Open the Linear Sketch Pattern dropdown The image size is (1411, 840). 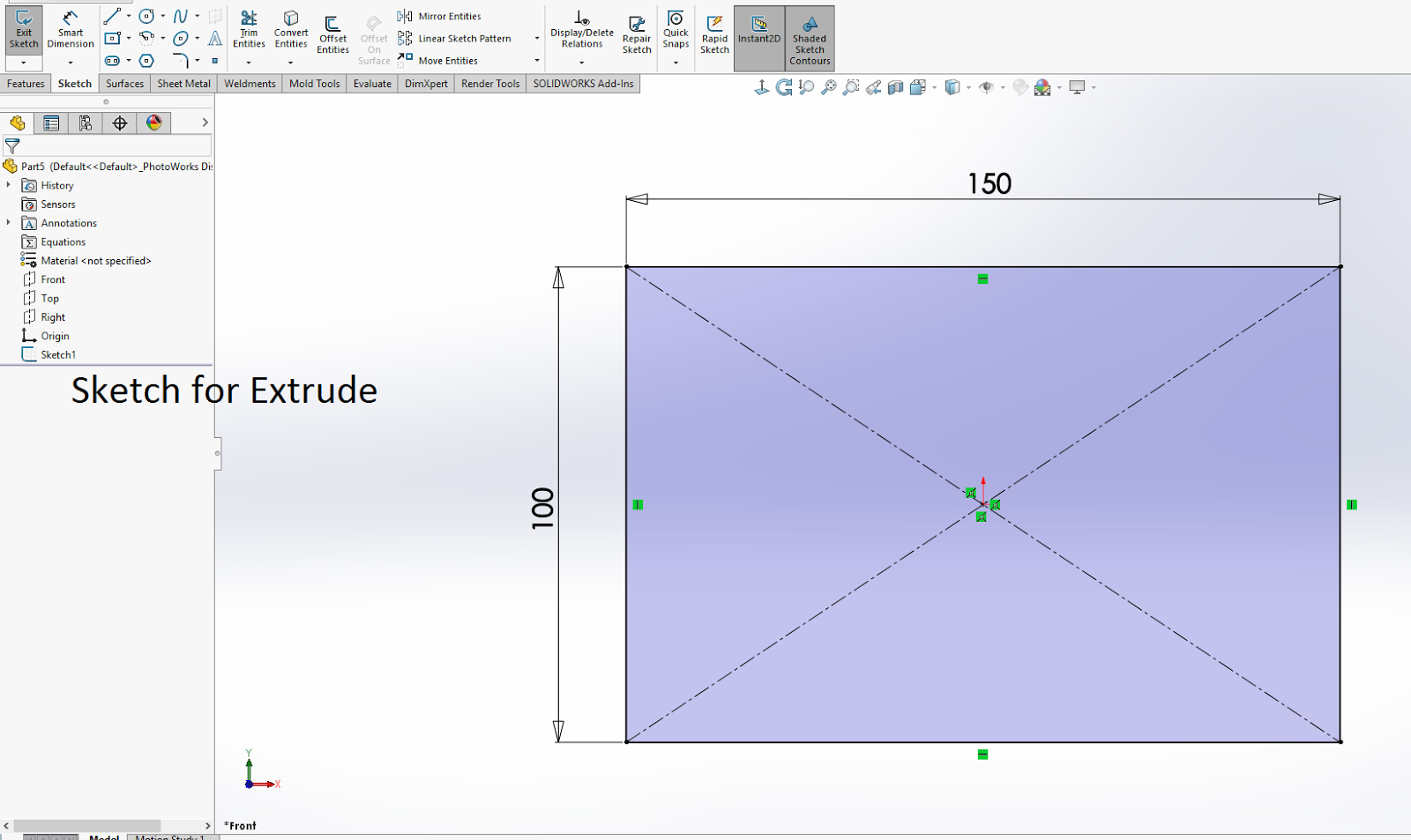pyautogui.click(x=536, y=39)
